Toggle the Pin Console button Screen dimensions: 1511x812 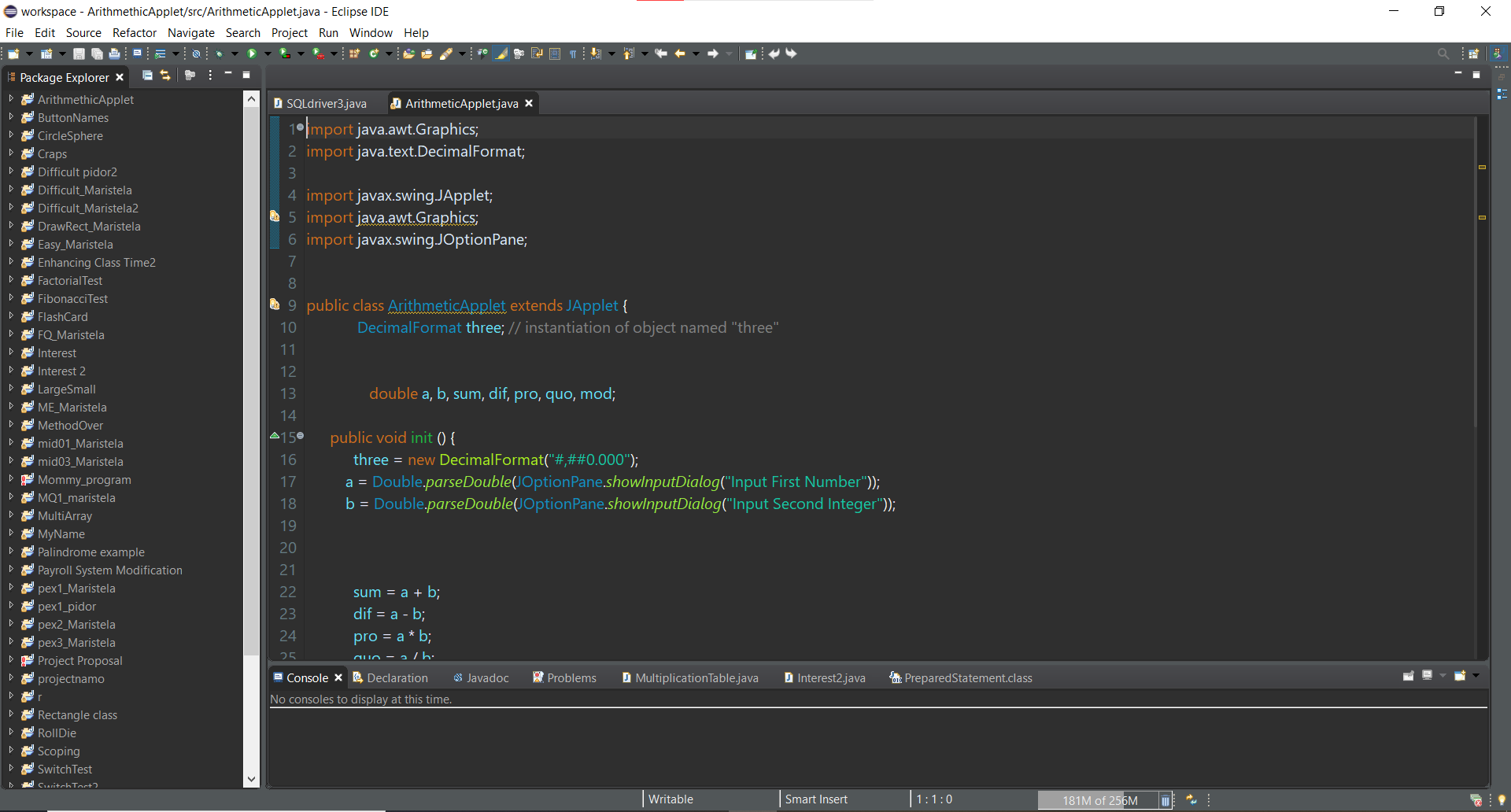1409,676
